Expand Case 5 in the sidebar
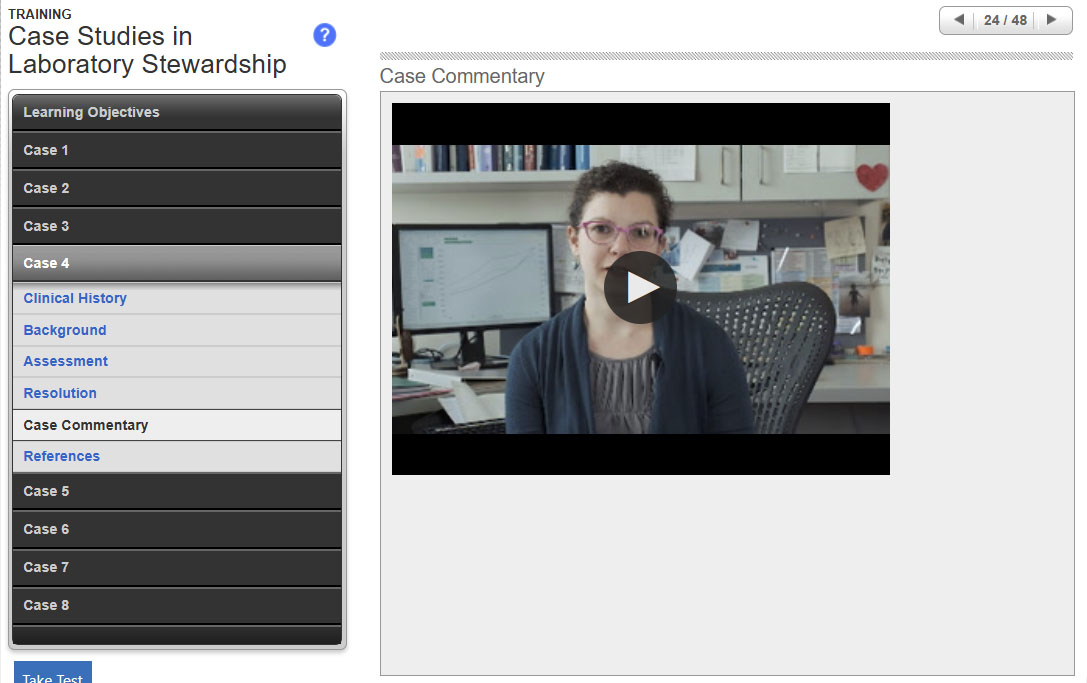The image size is (1087, 683). click(177, 491)
